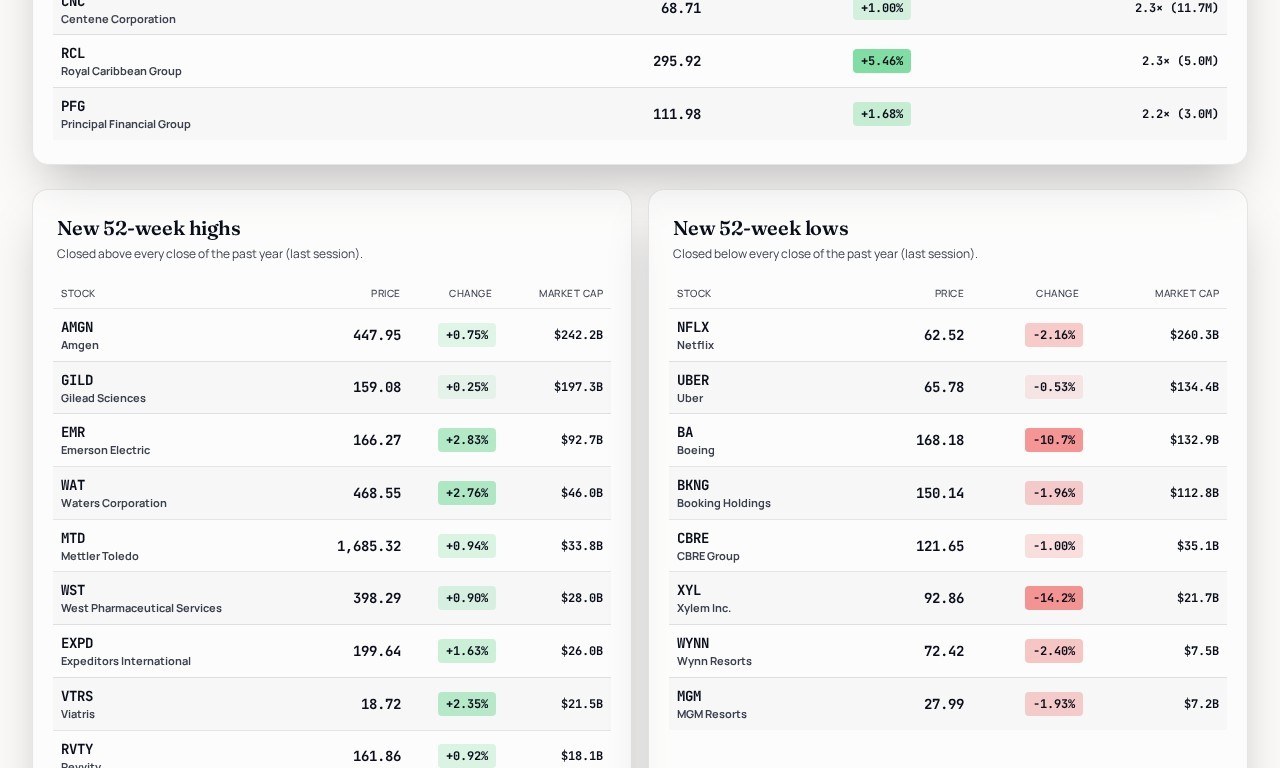The image size is (1280, 768).
Task: Click the WAT ticker symbol
Action: pyautogui.click(x=73, y=485)
